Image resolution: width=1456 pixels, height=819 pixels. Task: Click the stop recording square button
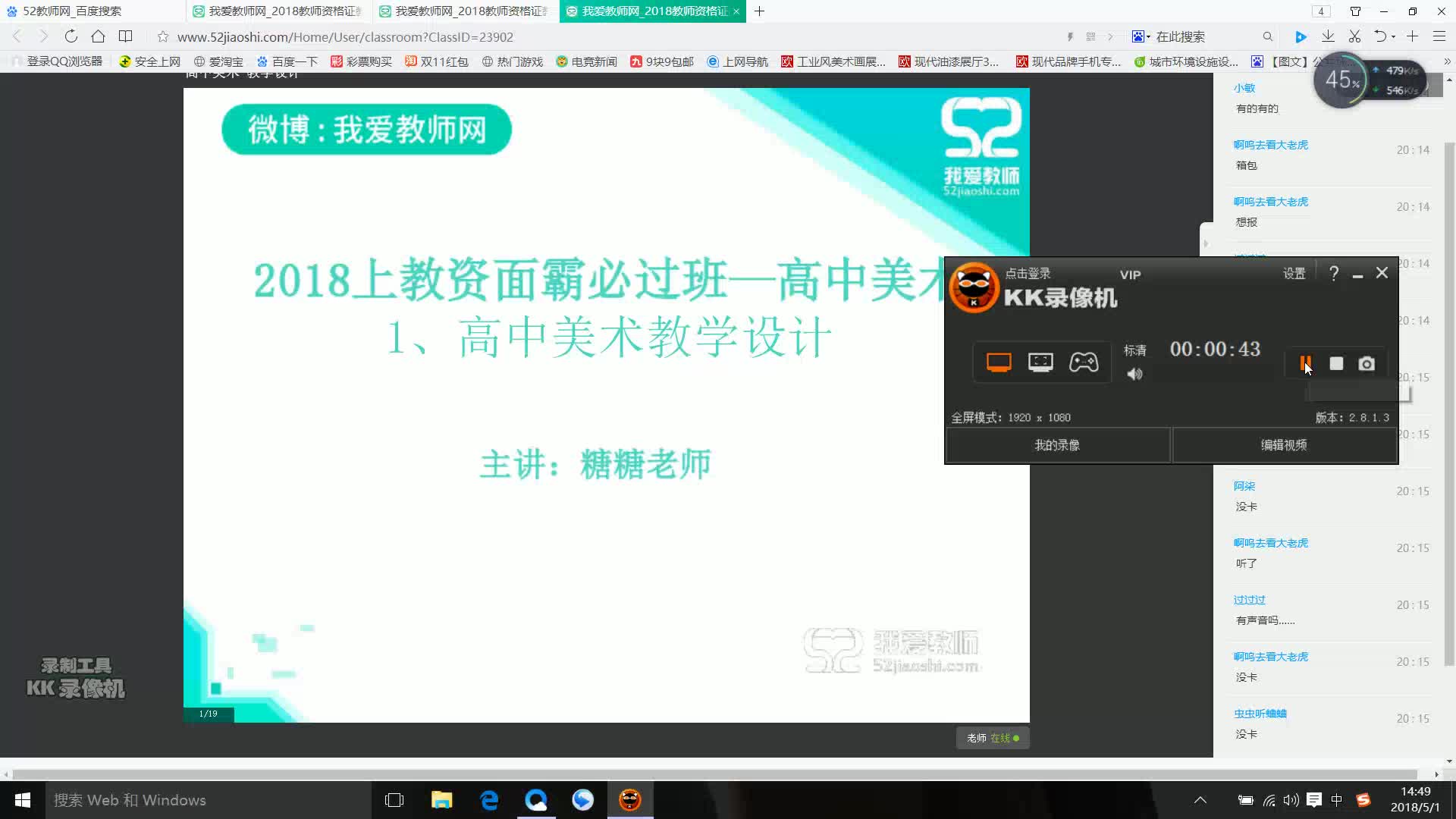(x=1336, y=363)
